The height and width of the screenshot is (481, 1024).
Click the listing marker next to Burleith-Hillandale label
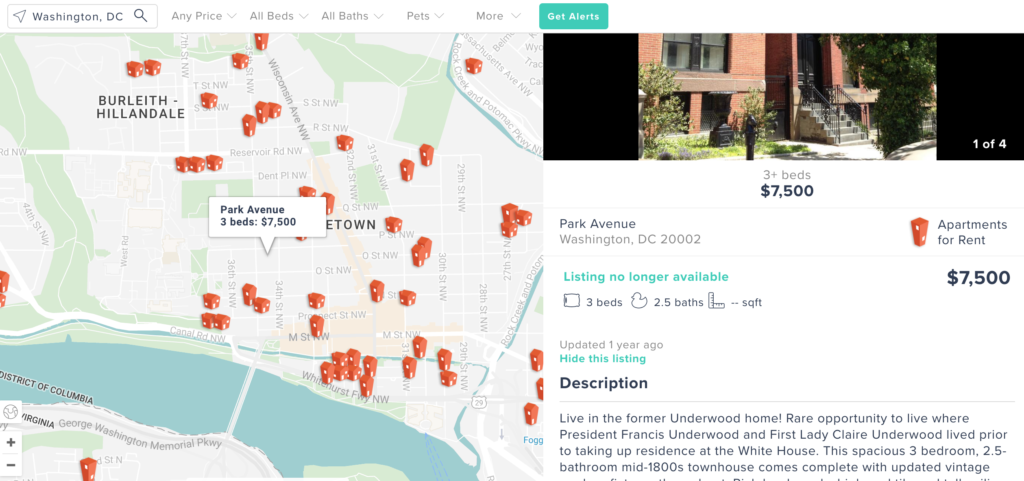pos(209,101)
